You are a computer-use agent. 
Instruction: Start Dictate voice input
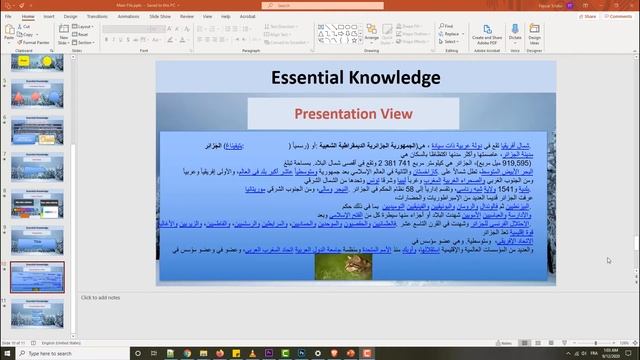(x=515, y=33)
